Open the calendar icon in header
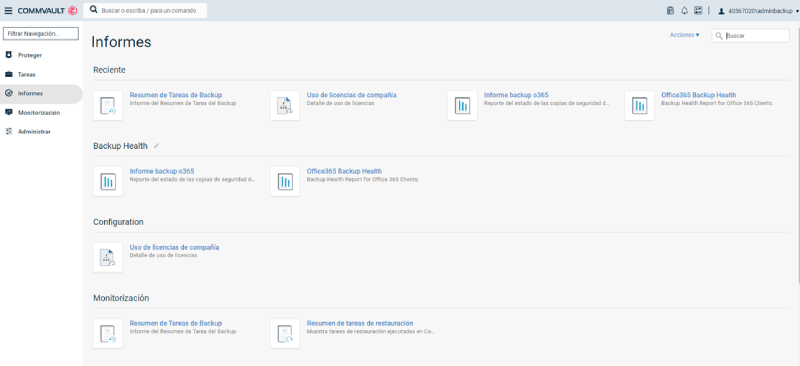The height and width of the screenshot is (366, 800). [x=698, y=11]
